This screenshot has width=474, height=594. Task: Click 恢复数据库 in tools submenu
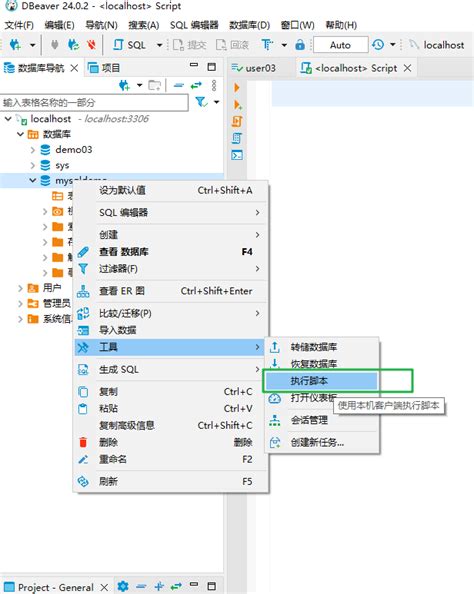[x=322, y=364]
